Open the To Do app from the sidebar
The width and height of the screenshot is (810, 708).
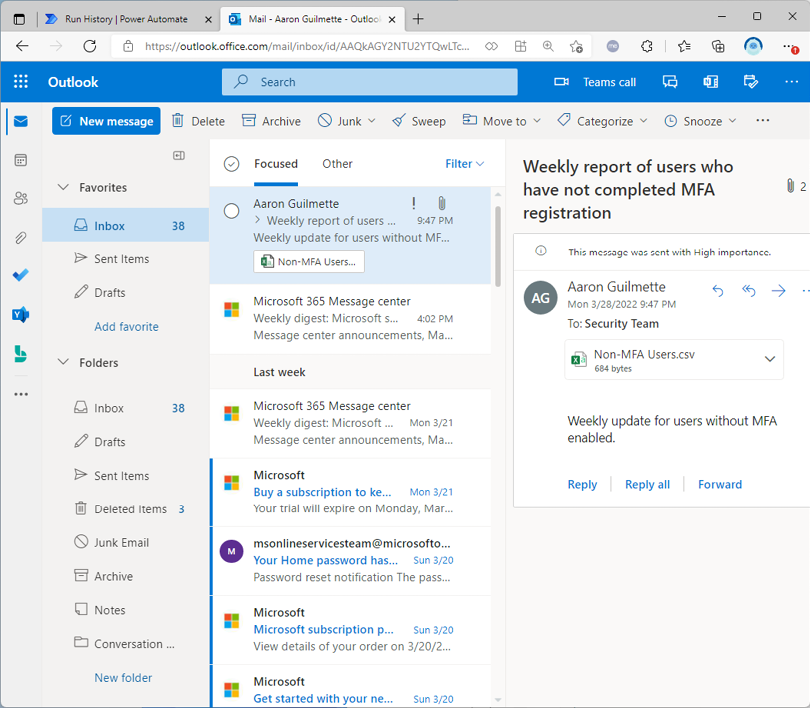[x=20, y=276]
